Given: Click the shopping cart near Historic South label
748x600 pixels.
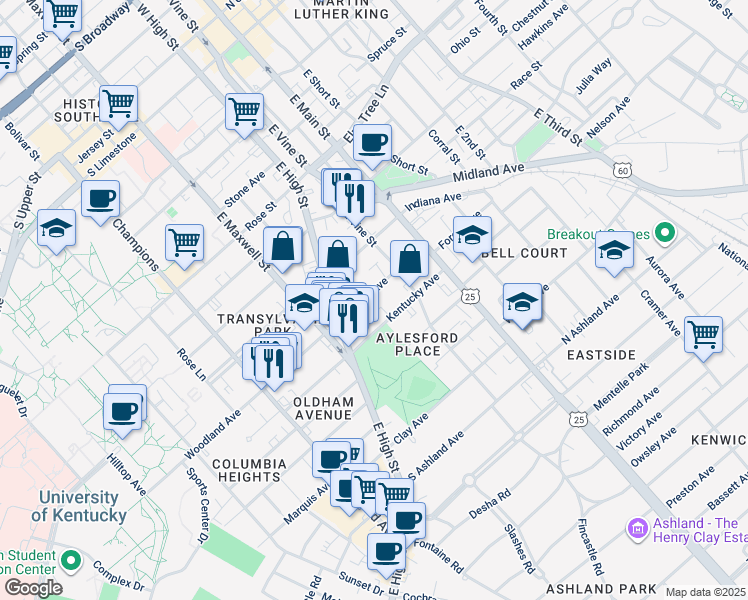Looking at the screenshot, I should pyautogui.click(x=118, y=103).
